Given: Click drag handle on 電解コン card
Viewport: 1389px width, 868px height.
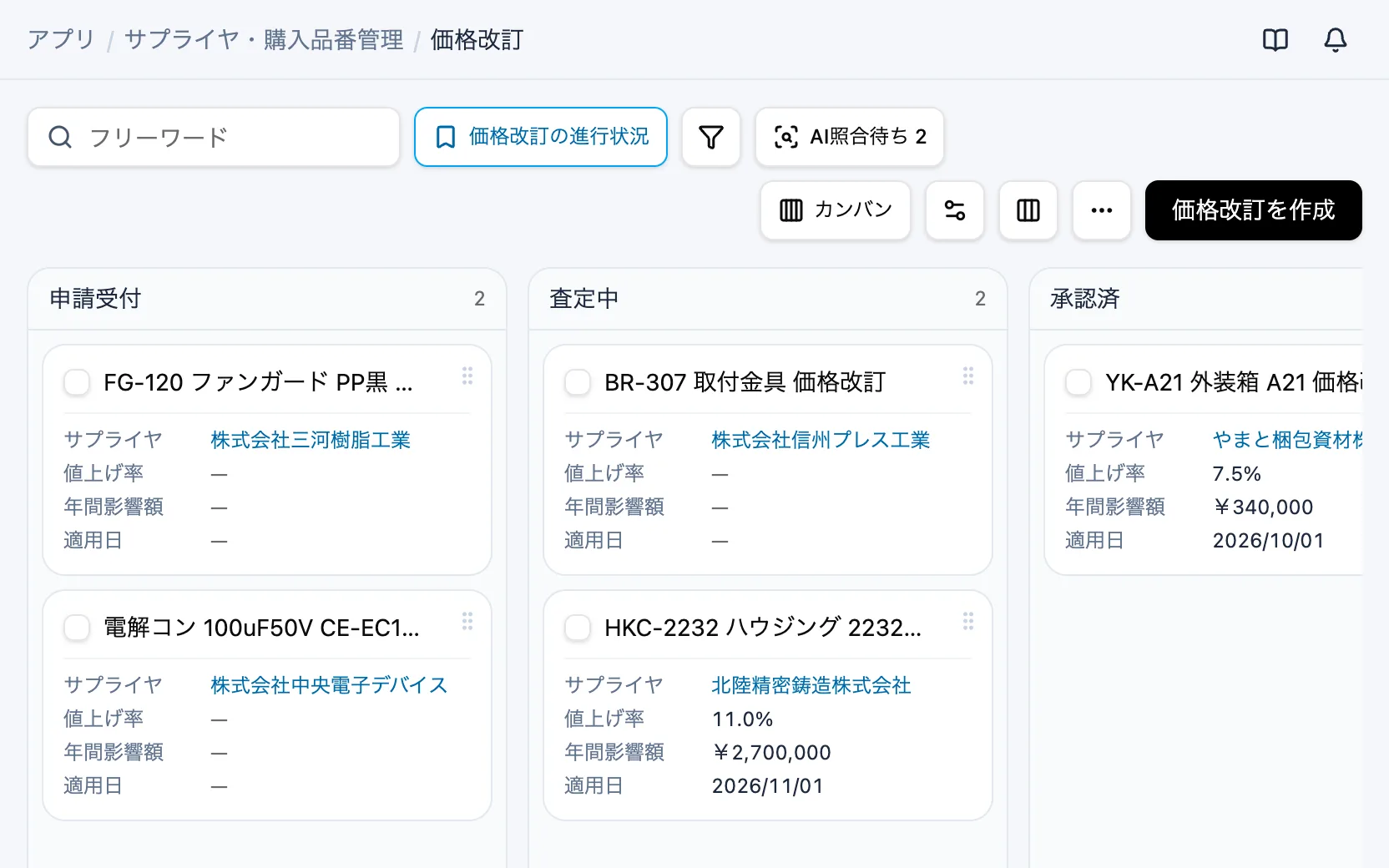Looking at the screenshot, I should (x=467, y=621).
